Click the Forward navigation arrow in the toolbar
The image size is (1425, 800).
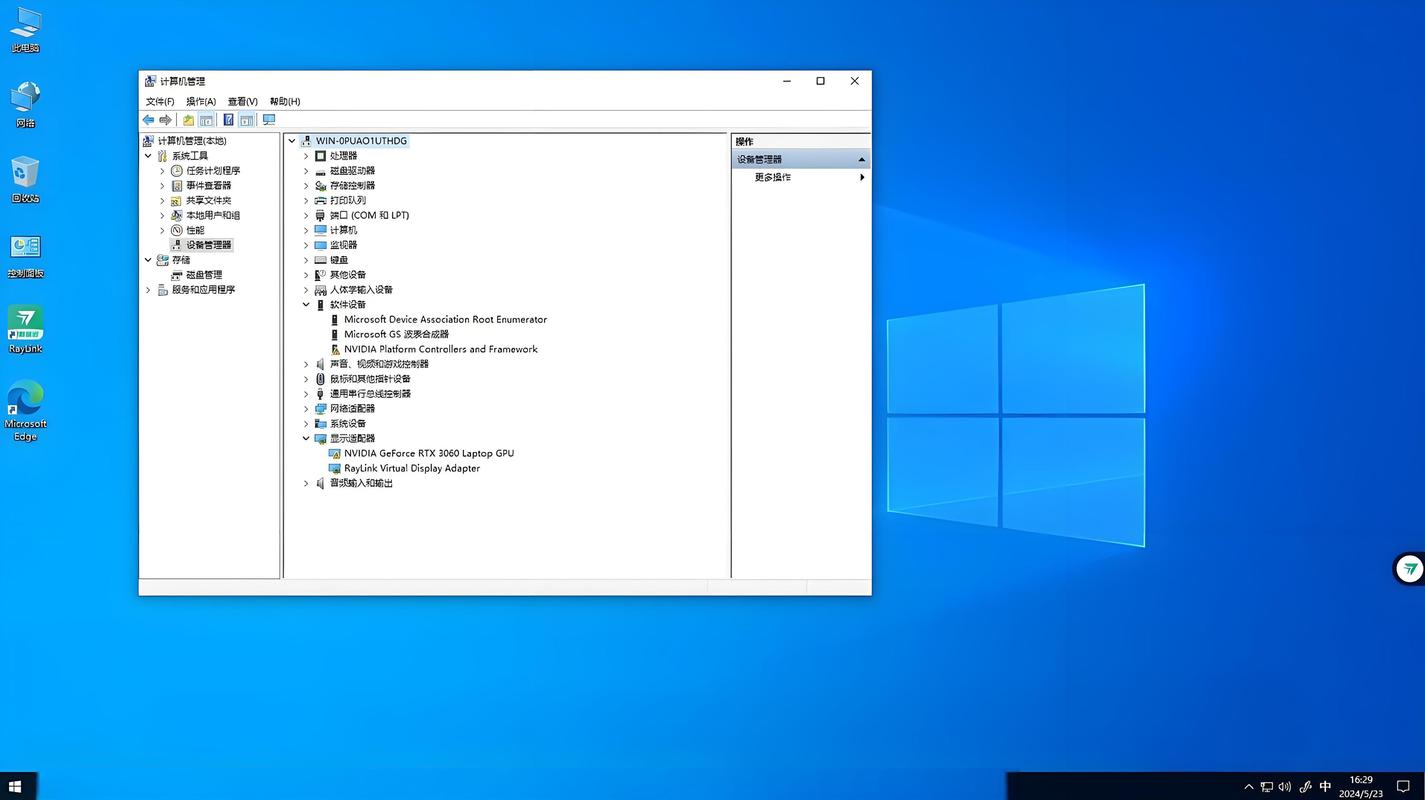point(165,119)
